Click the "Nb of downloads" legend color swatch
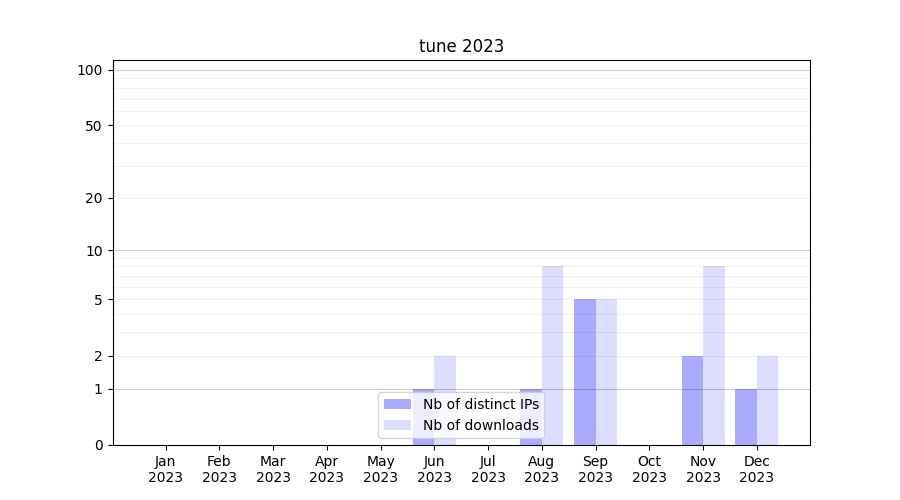900x500 pixels. click(397, 425)
